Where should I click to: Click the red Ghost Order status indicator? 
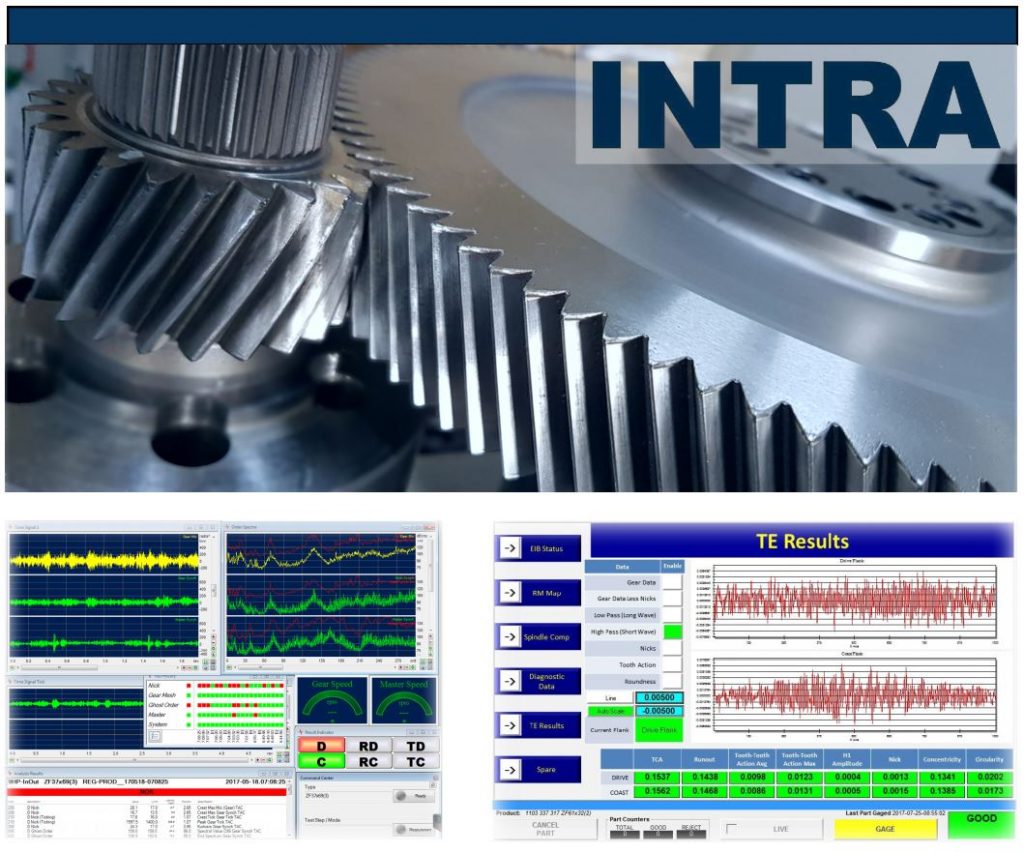point(189,705)
